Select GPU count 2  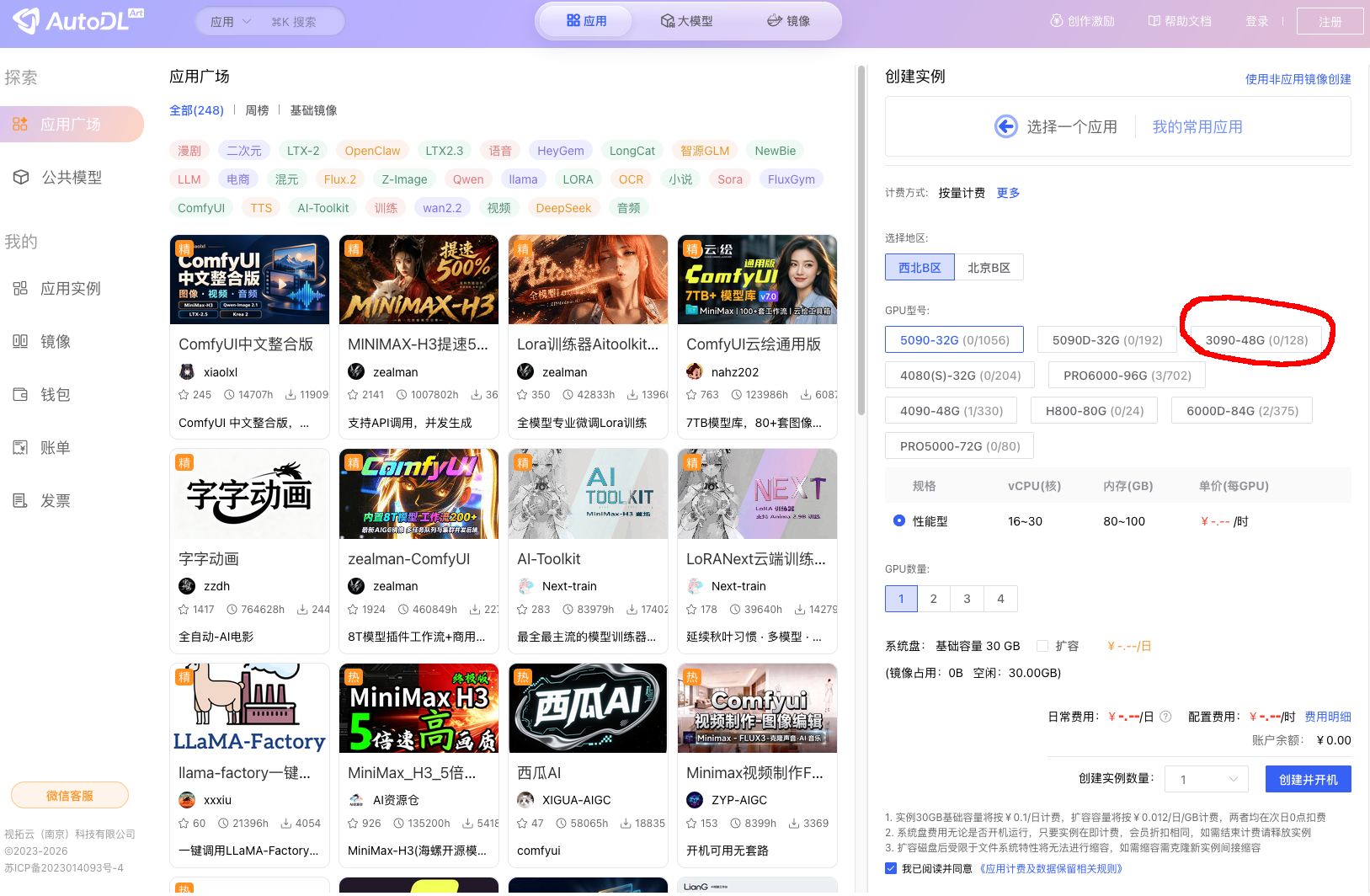933,599
